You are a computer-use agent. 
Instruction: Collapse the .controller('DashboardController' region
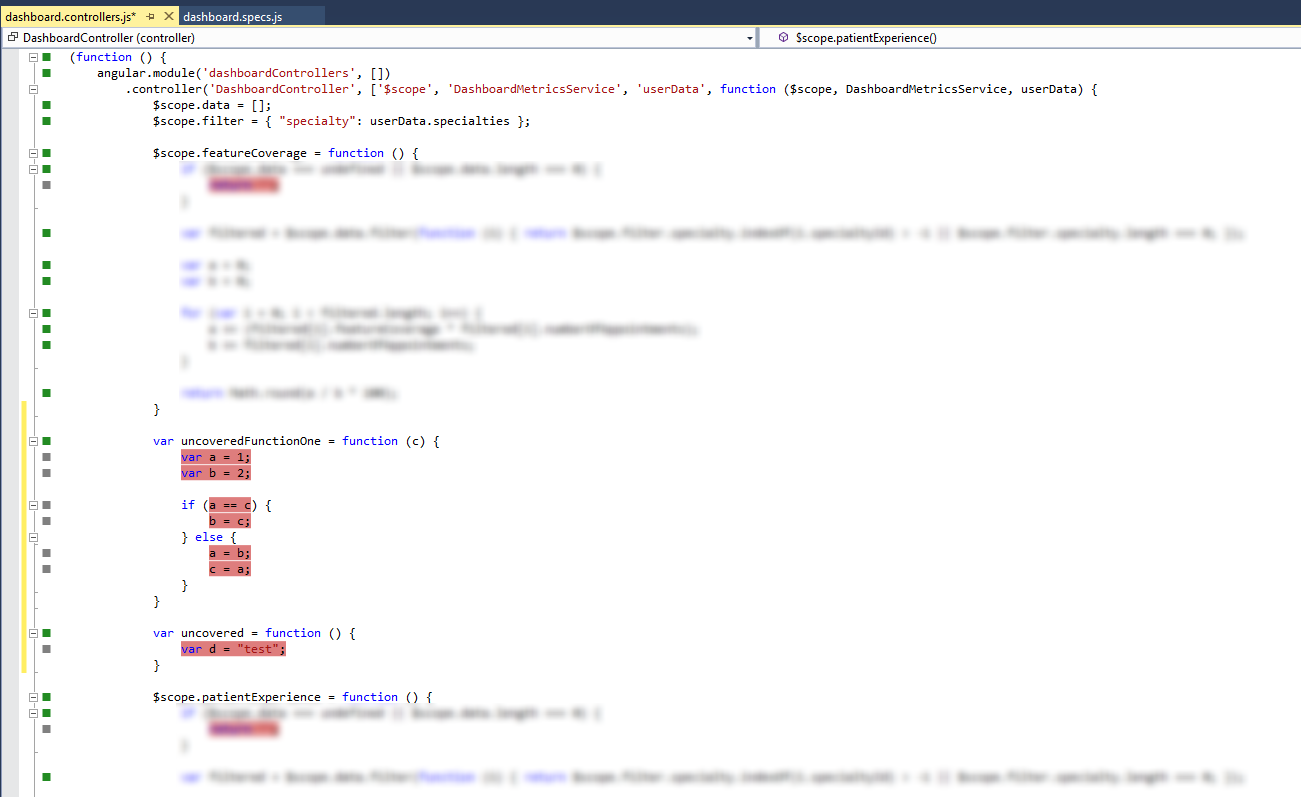pos(33,89)
